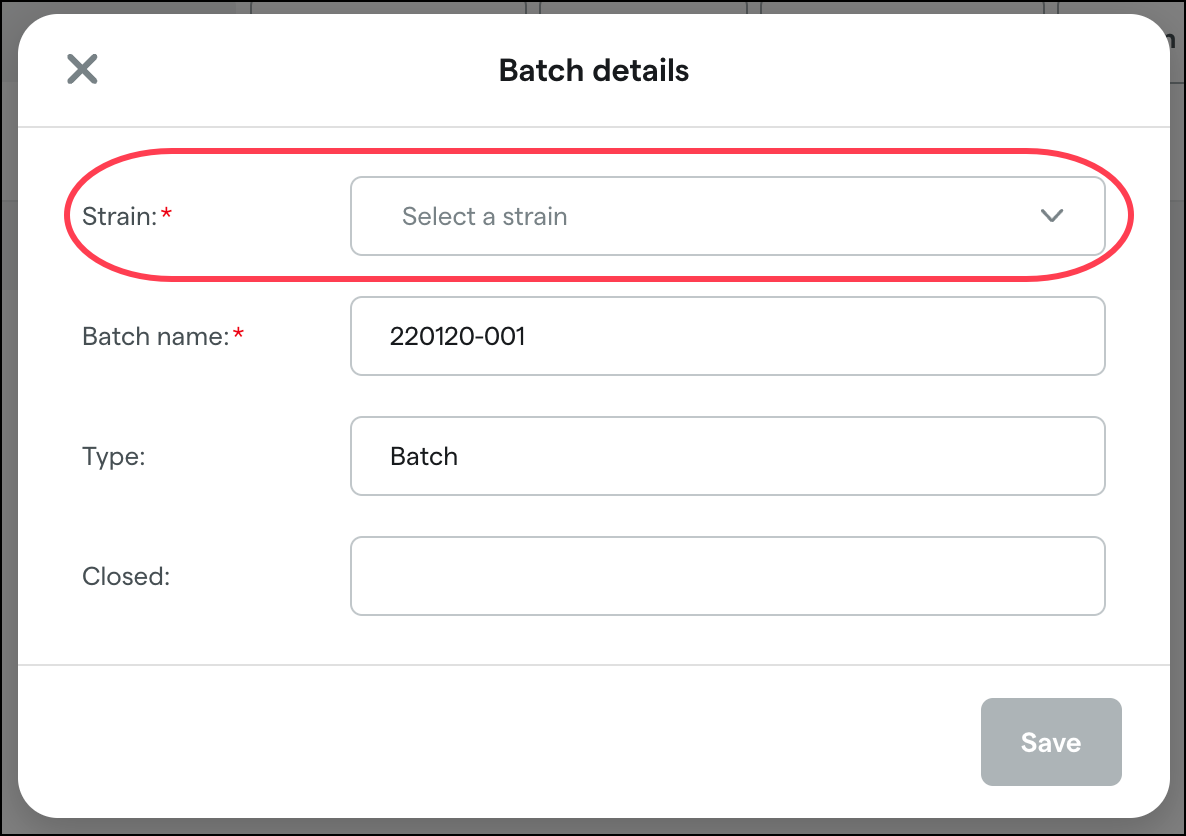Viewport: 1186px width, 836px height.
Task: Click the Batch details dialog title
Action: (592, 70)
